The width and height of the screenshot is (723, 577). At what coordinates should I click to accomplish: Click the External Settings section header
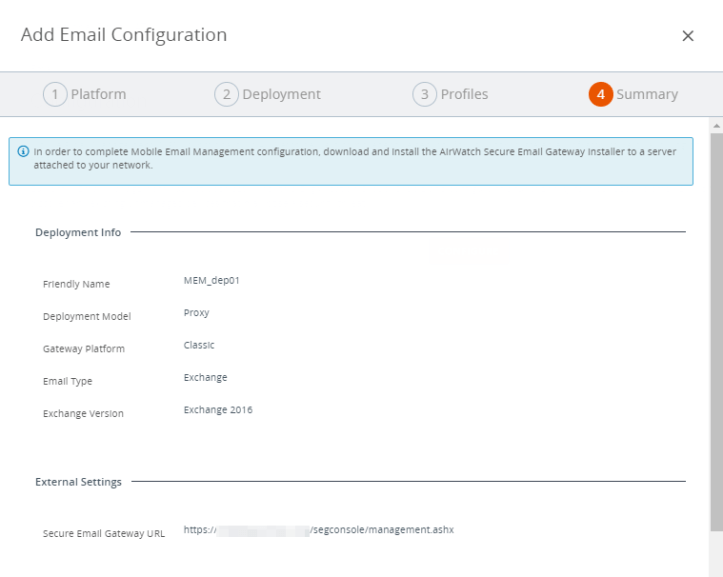coord(78,482)
